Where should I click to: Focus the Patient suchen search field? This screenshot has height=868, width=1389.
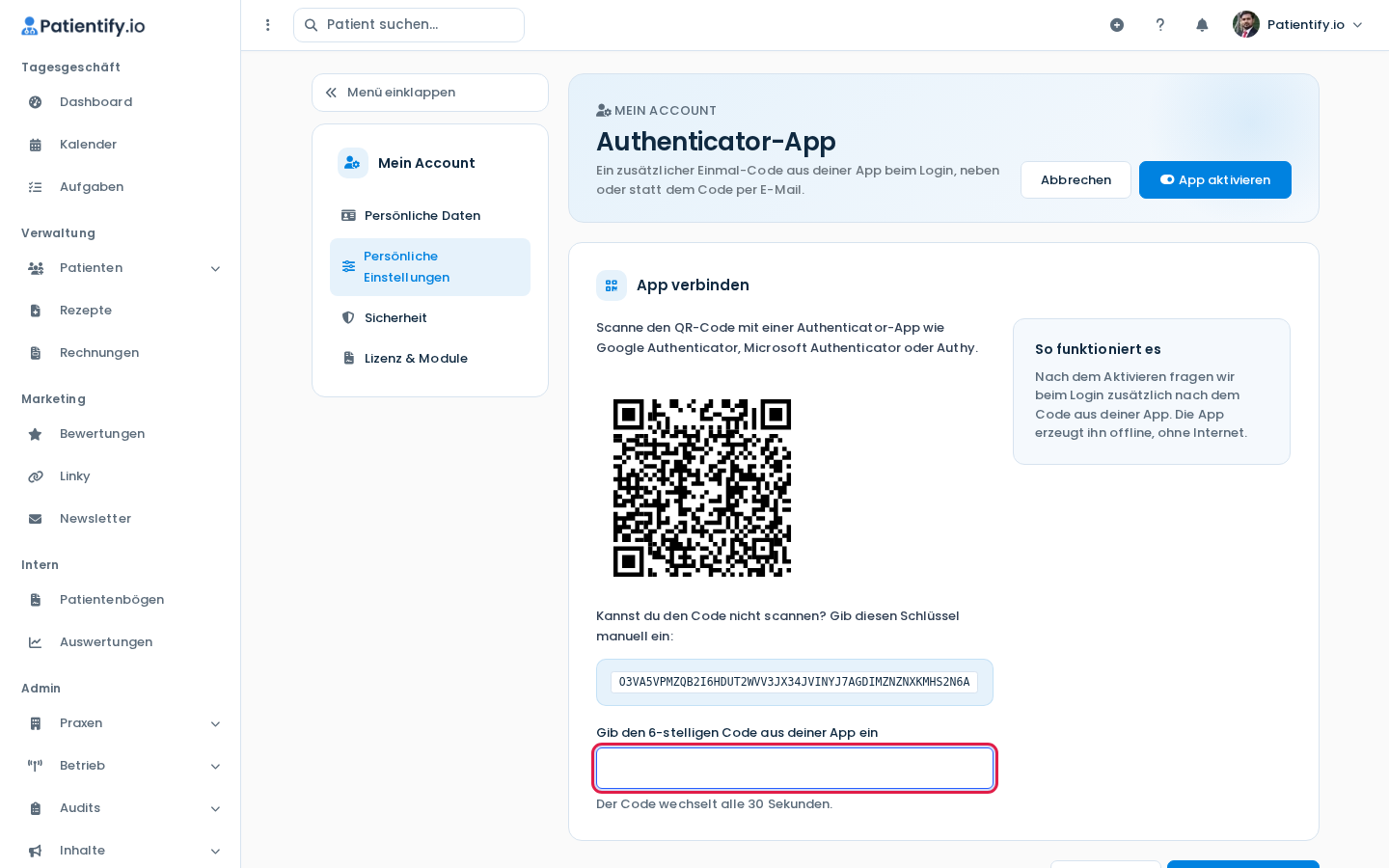coord(409,25)
